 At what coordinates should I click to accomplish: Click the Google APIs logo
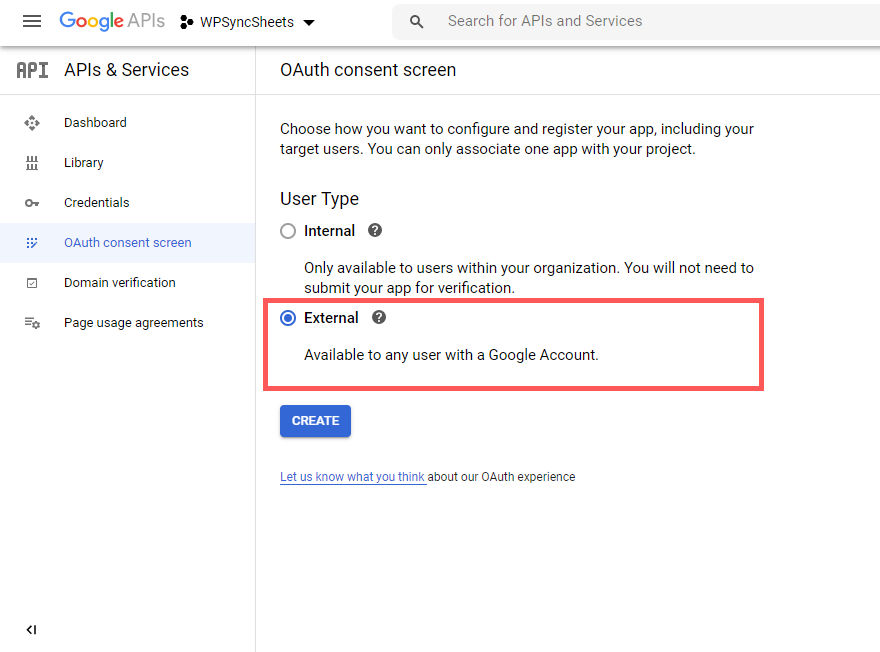coord(111,21)
